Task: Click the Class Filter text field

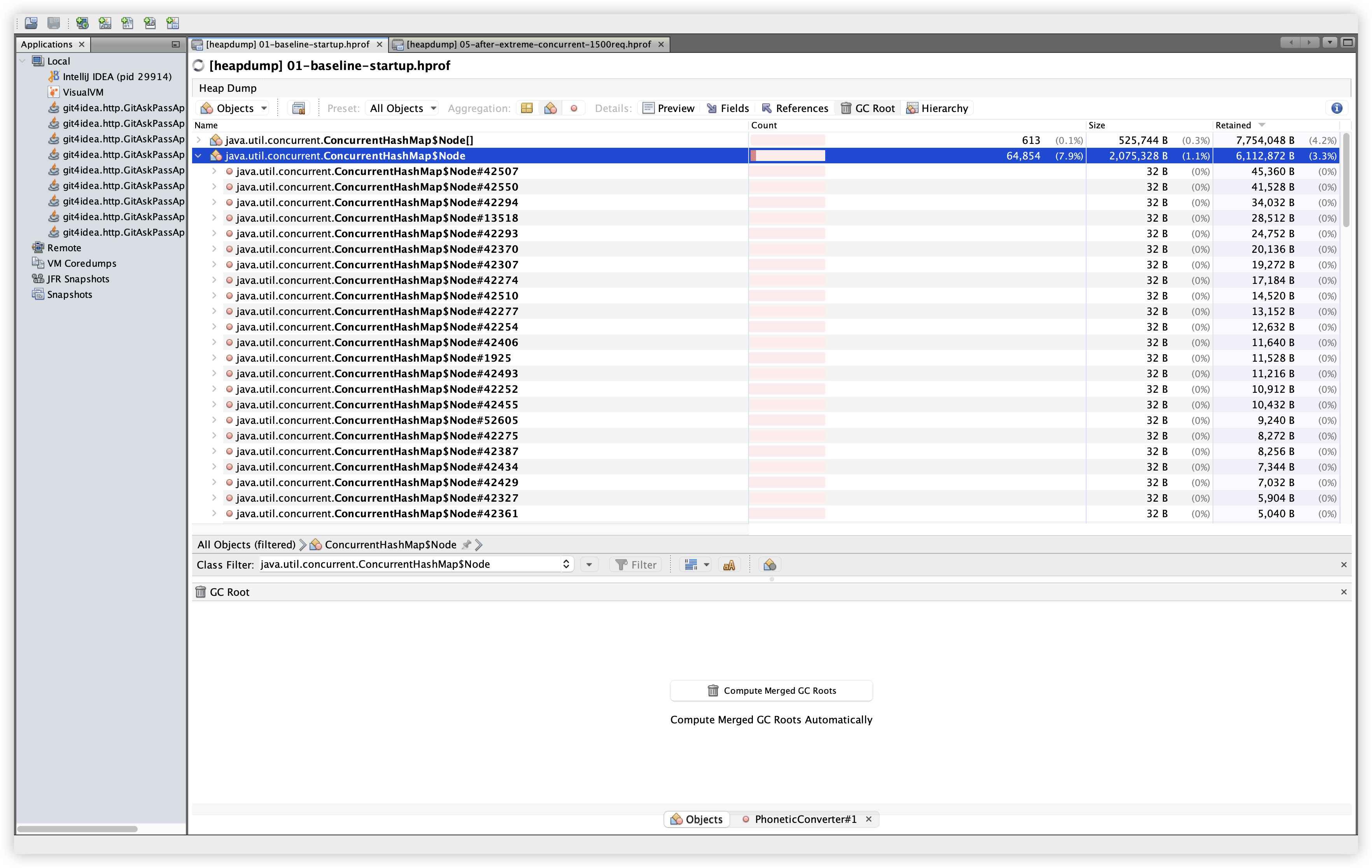Action: click(x=409, y=564)
